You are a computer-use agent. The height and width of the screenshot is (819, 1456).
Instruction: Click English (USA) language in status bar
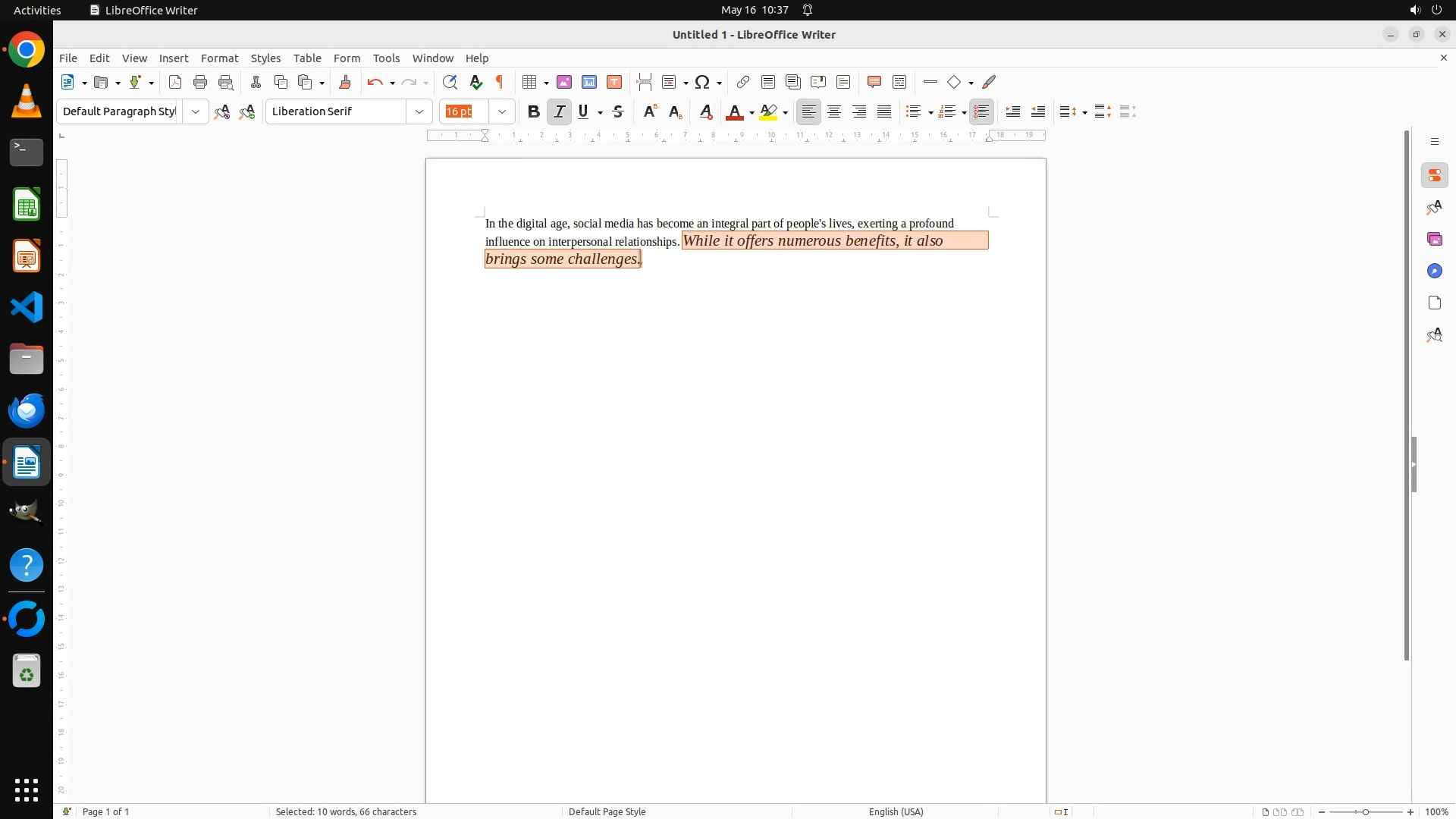point(896,811)
